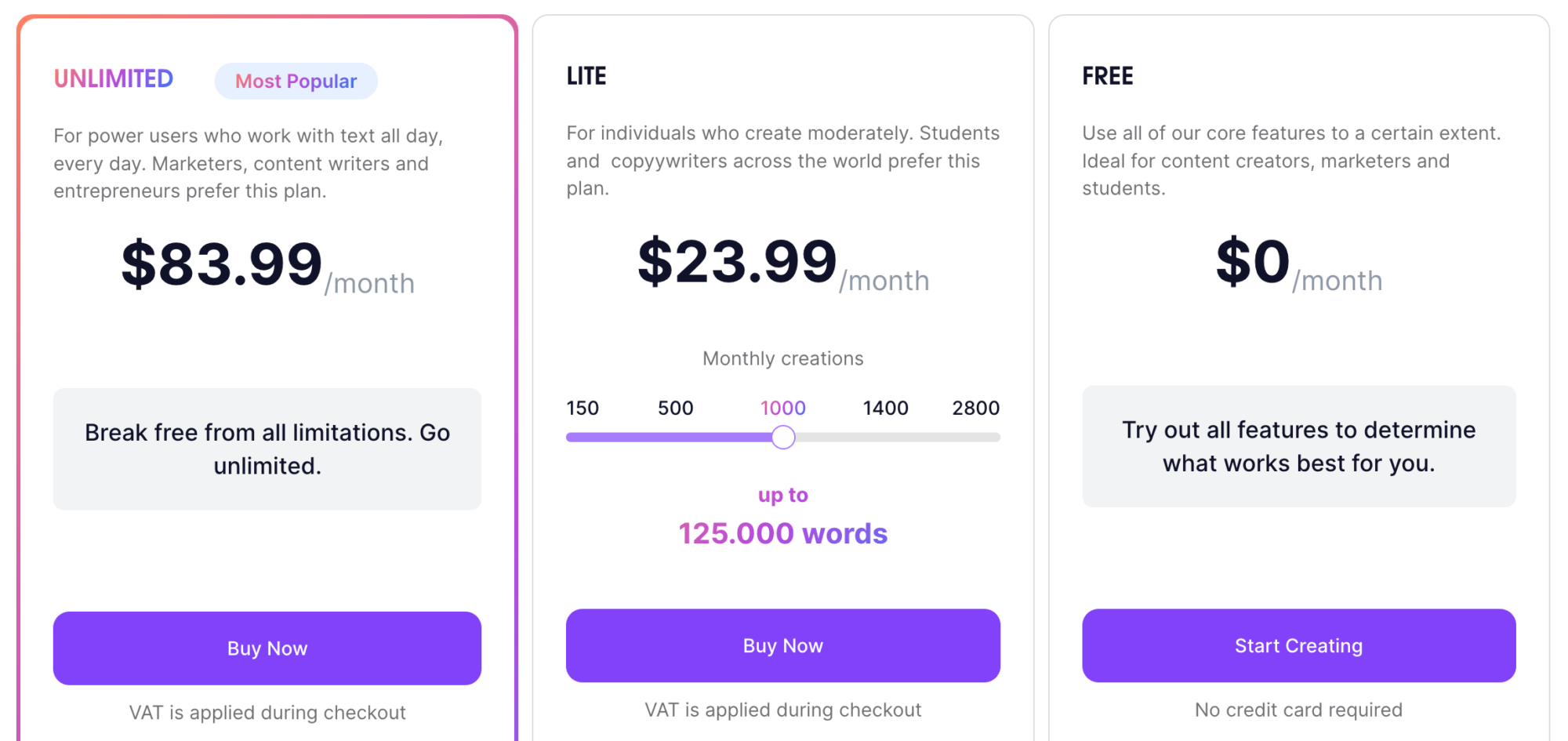Click the "No credit card required" note
The height and width of the screenshot is (741, 1568).
(x=1298, y=710)
